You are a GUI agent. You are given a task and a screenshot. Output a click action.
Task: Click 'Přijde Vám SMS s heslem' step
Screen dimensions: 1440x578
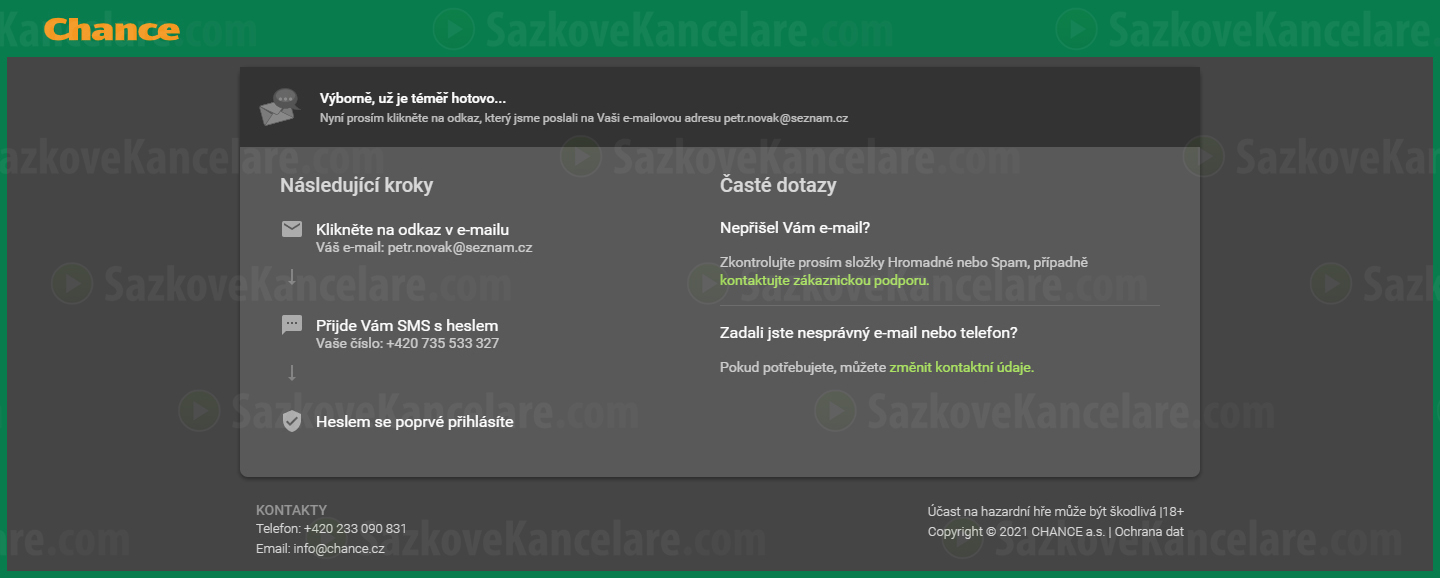point(407,325)
